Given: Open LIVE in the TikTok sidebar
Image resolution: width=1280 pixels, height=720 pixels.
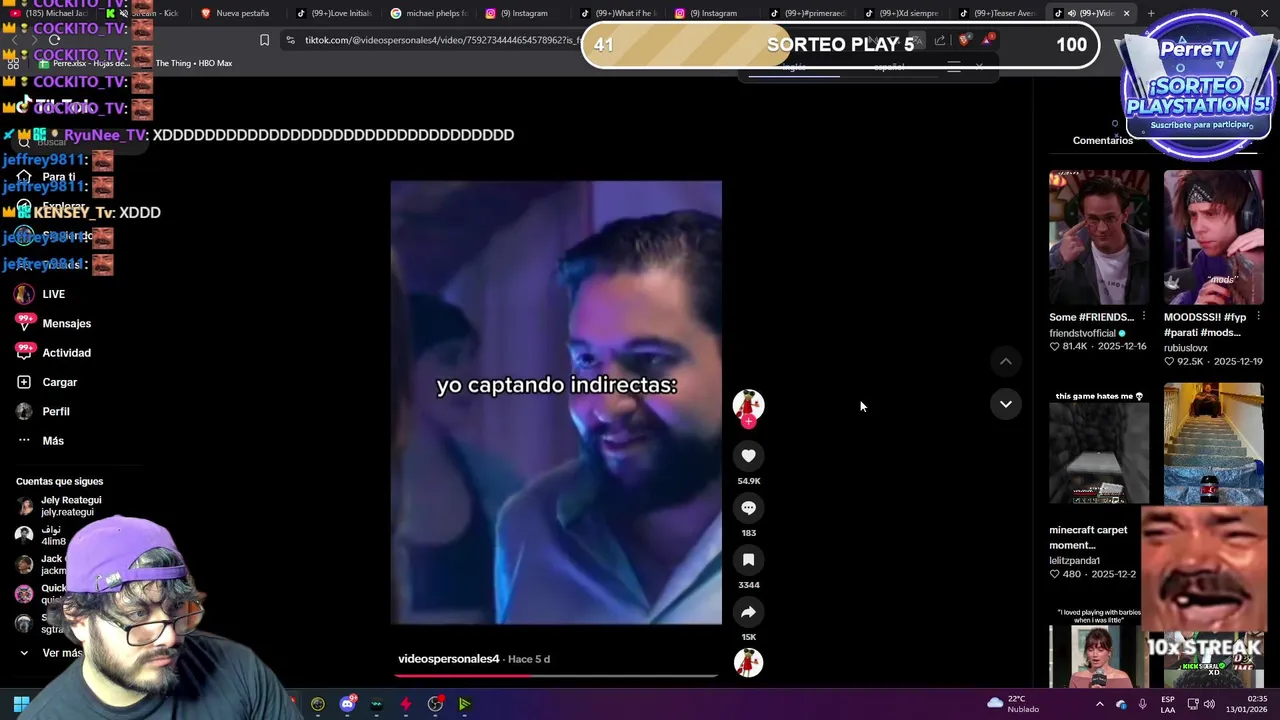Looking at the screenshot, I should pos(54,294).
